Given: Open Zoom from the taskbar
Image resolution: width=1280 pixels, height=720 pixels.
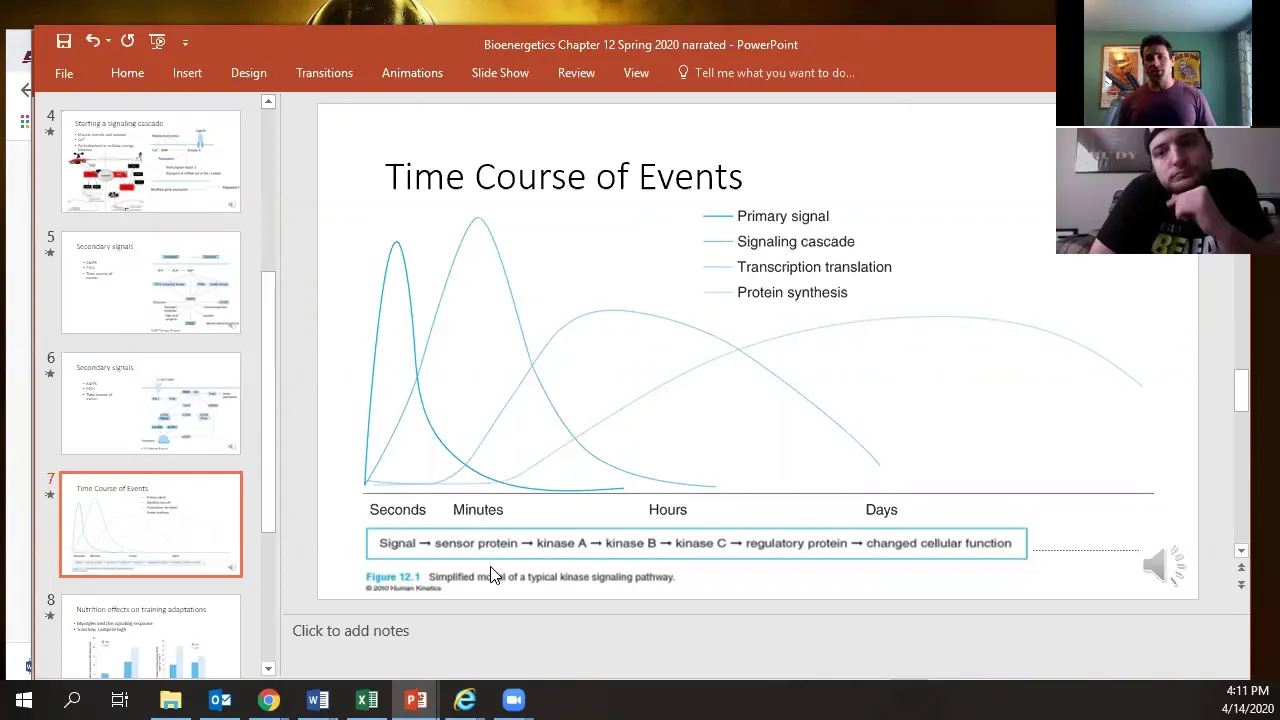Looking at the screenshot, I should (x=513, y=700).
